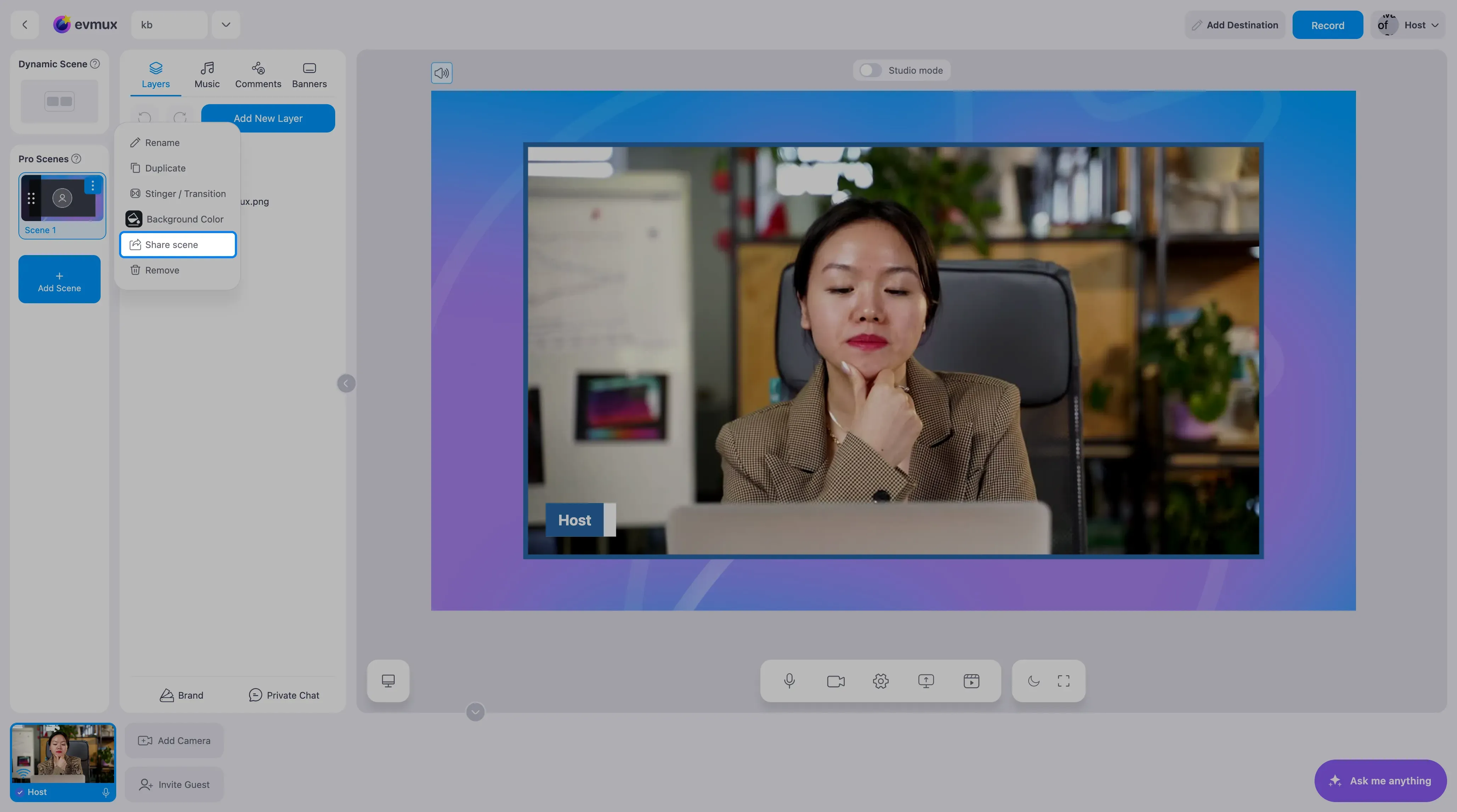The height and width of the screenshot is (812, 1457).
Task: Click the share screen icon
Action: [926, 681]
